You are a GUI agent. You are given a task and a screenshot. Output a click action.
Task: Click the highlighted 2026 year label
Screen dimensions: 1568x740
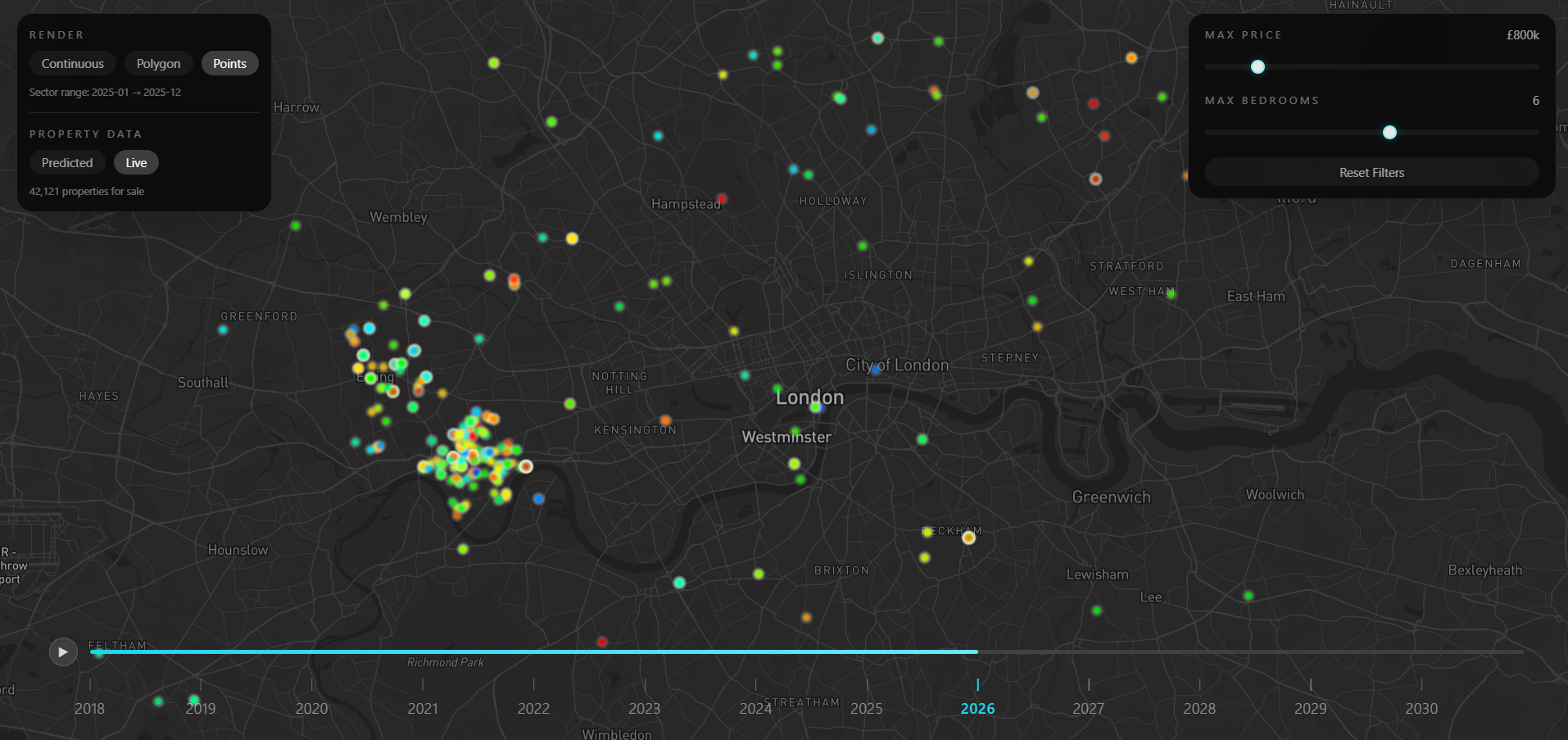point(977,708)
